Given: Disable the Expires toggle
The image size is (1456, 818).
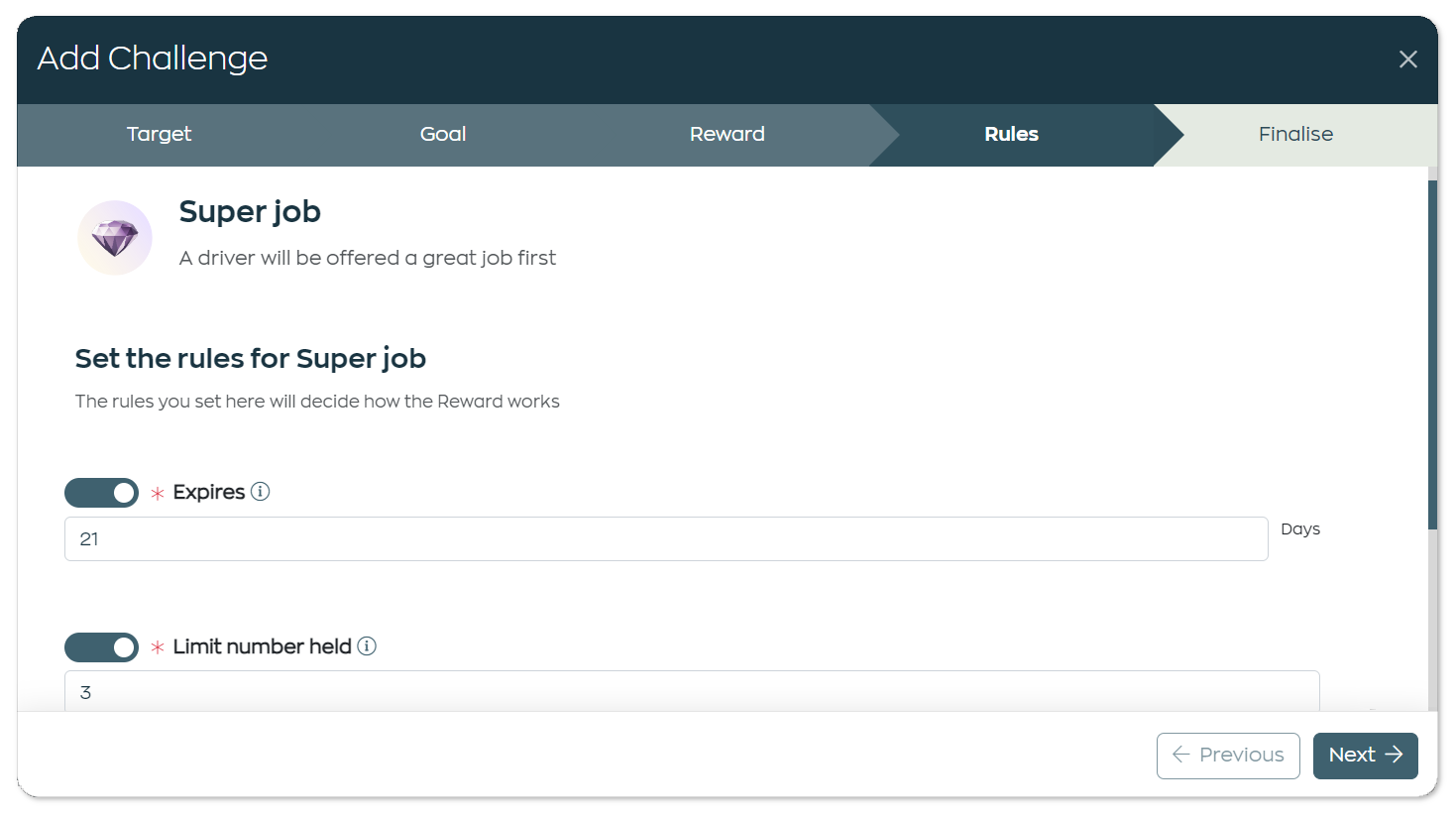Looking at the screenshot, I should click(x=101, y=493).
